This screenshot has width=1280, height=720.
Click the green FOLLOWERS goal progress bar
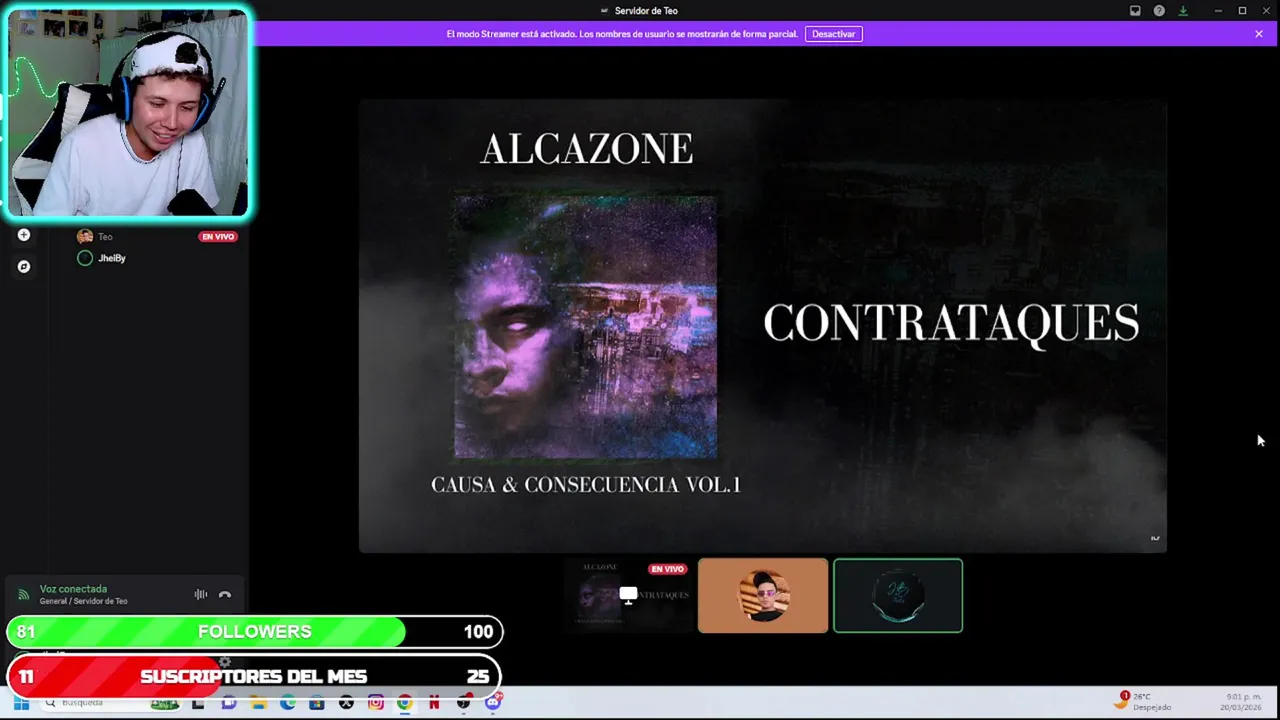(x=254, y=632)
